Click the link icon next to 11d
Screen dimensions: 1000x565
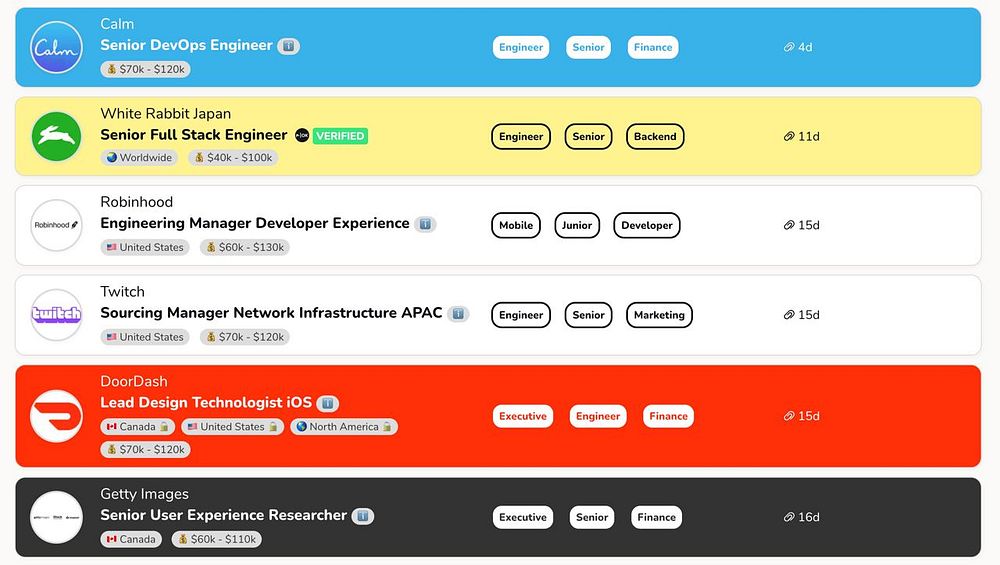(x=789, y=136)
